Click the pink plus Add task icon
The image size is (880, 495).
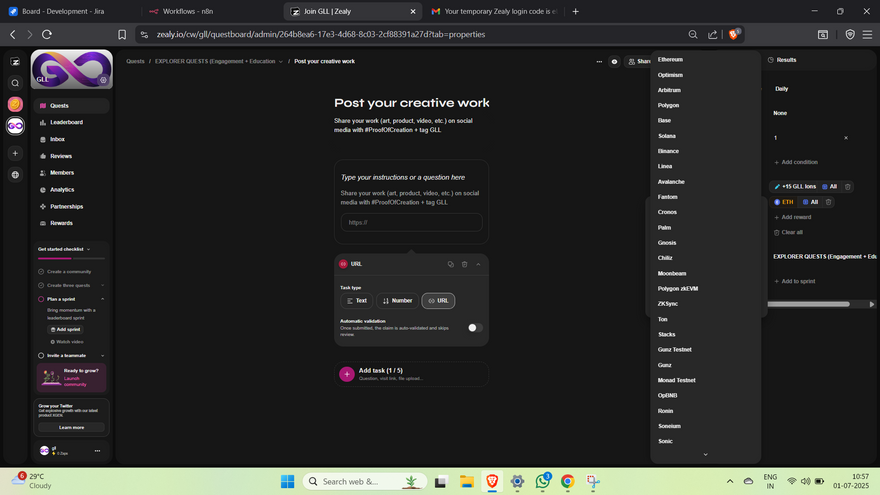(x=347, y=374)
